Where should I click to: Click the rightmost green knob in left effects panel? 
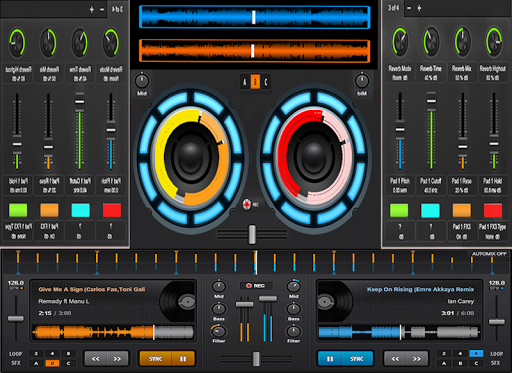coord(111,43)
